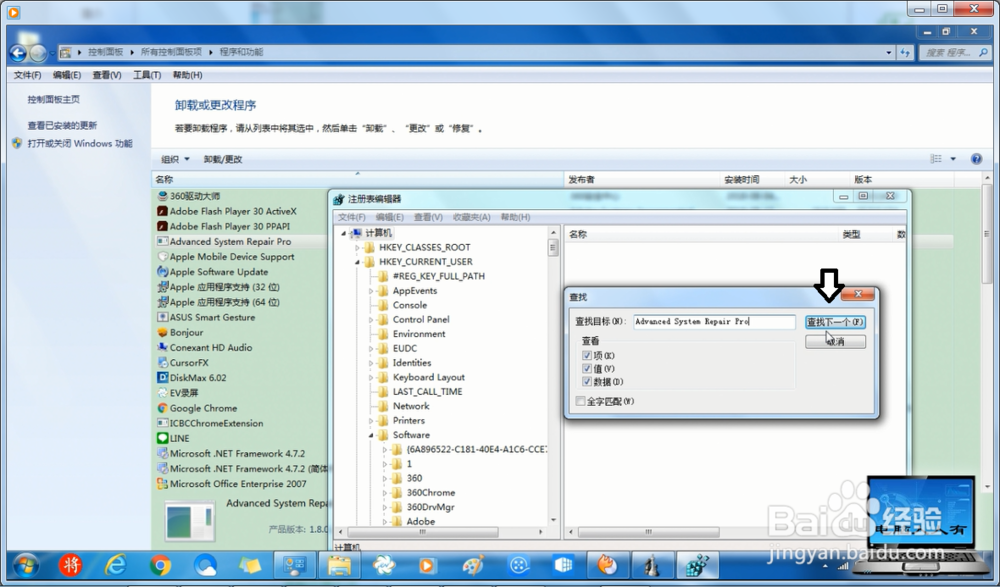This screenshot has height=587, width=1000.
Task: Click the Windows Start orb
Action: (26, 565)
